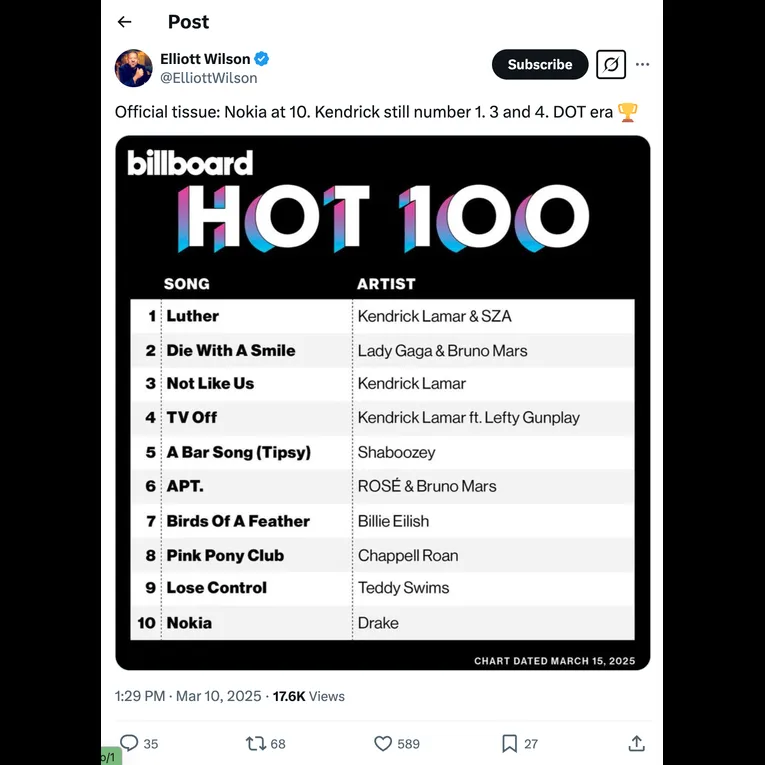This screenshot has height=765, width=765.
Task: Click the share upload icon
Action: pyautogui.click(x=636, y=743)
